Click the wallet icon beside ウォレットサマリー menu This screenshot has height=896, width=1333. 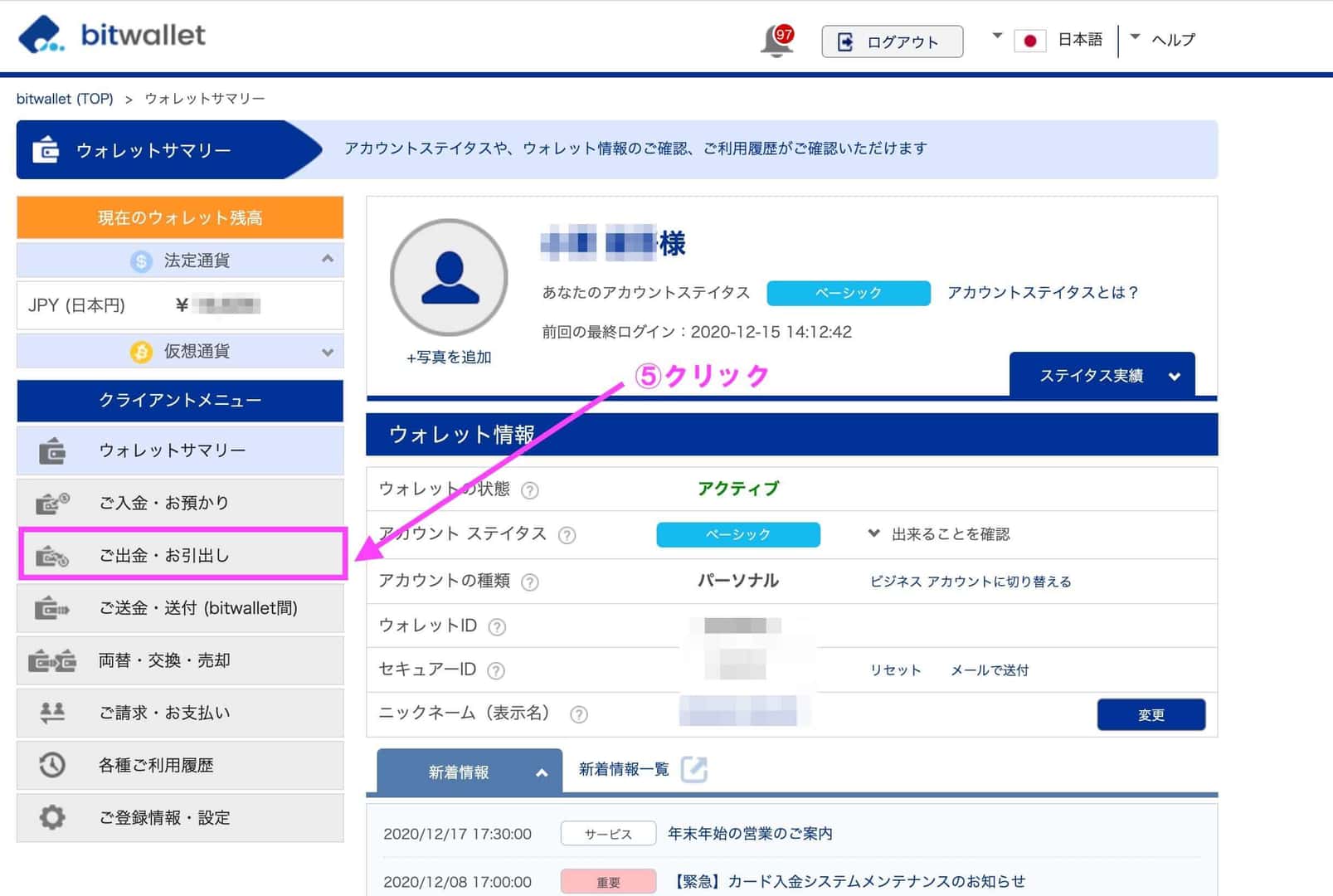coord(52,450)
